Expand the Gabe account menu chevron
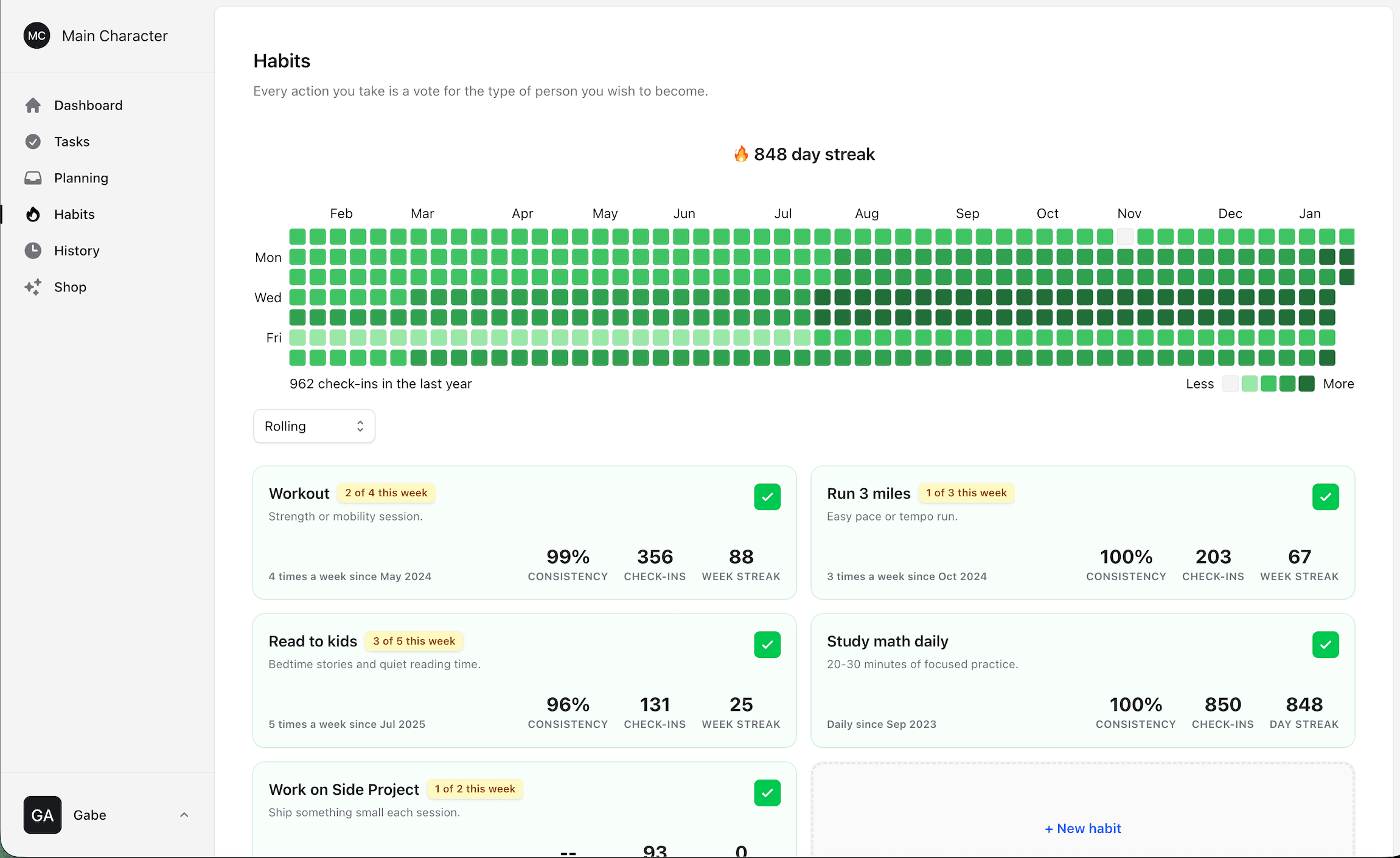This screenshot has width=1400, height=858. pos(184,815)
